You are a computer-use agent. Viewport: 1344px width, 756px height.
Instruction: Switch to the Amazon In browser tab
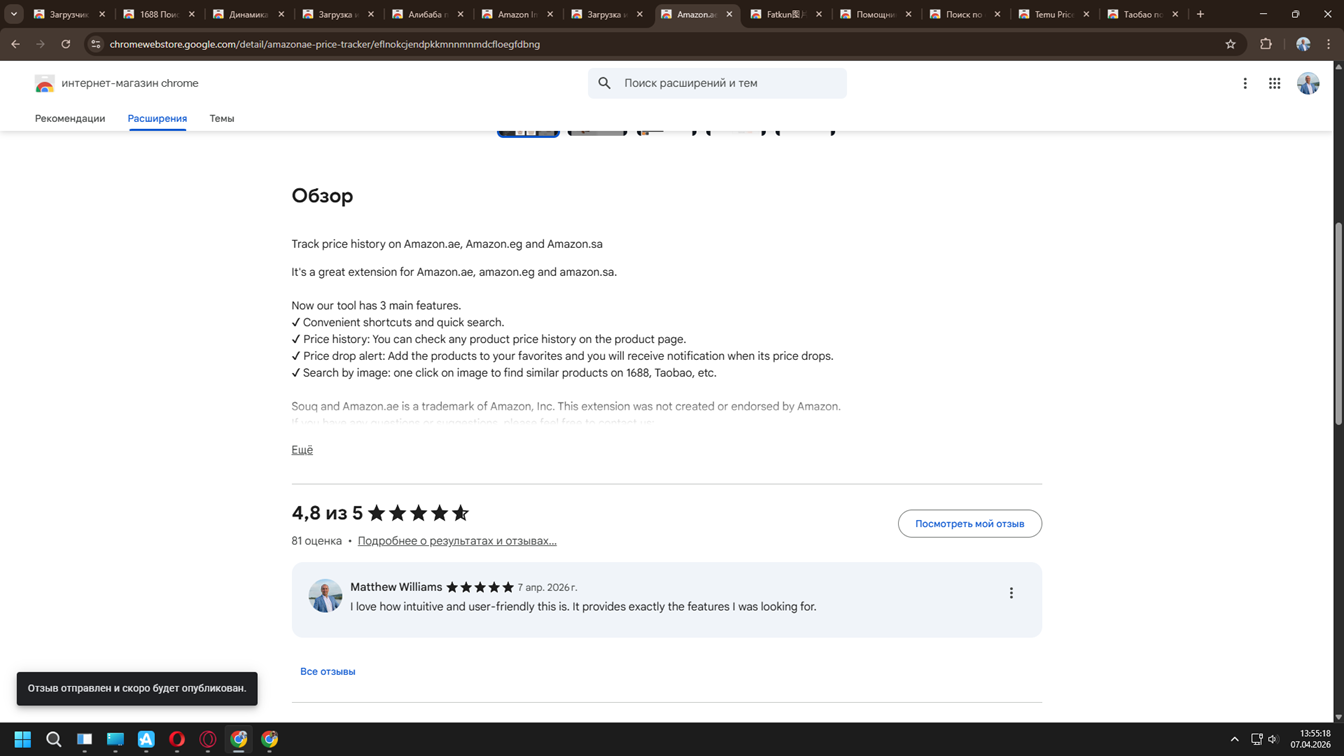click(516, 14)
